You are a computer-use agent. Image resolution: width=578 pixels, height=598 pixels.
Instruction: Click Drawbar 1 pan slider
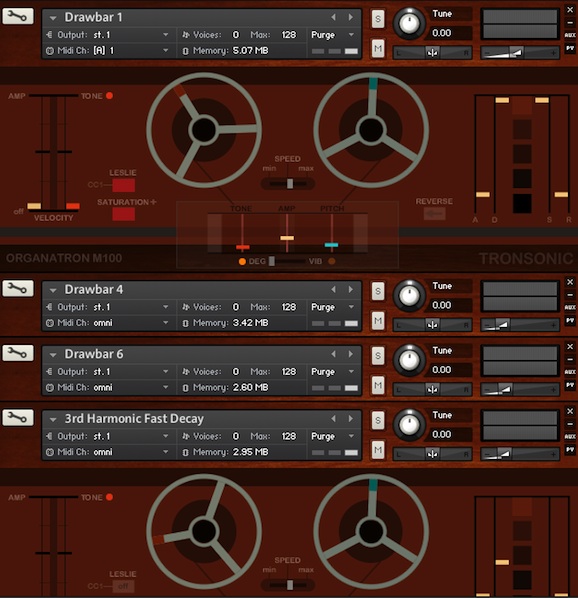[x=432, y=53]
